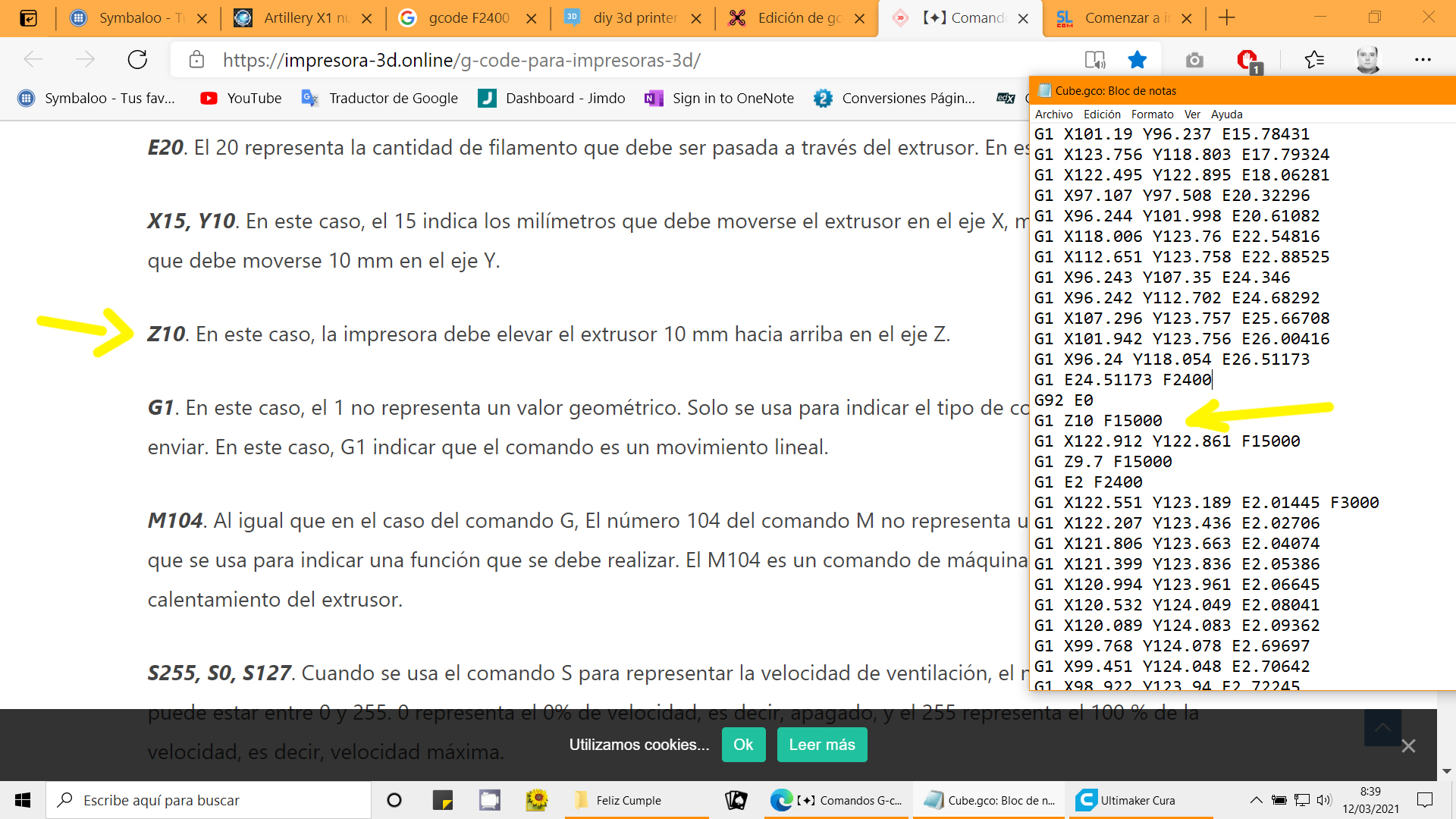Image resolution: width=1456 pixels, height=819 pixels.
Task: Open the immersive reader icon
Action: pos(1094,60)
